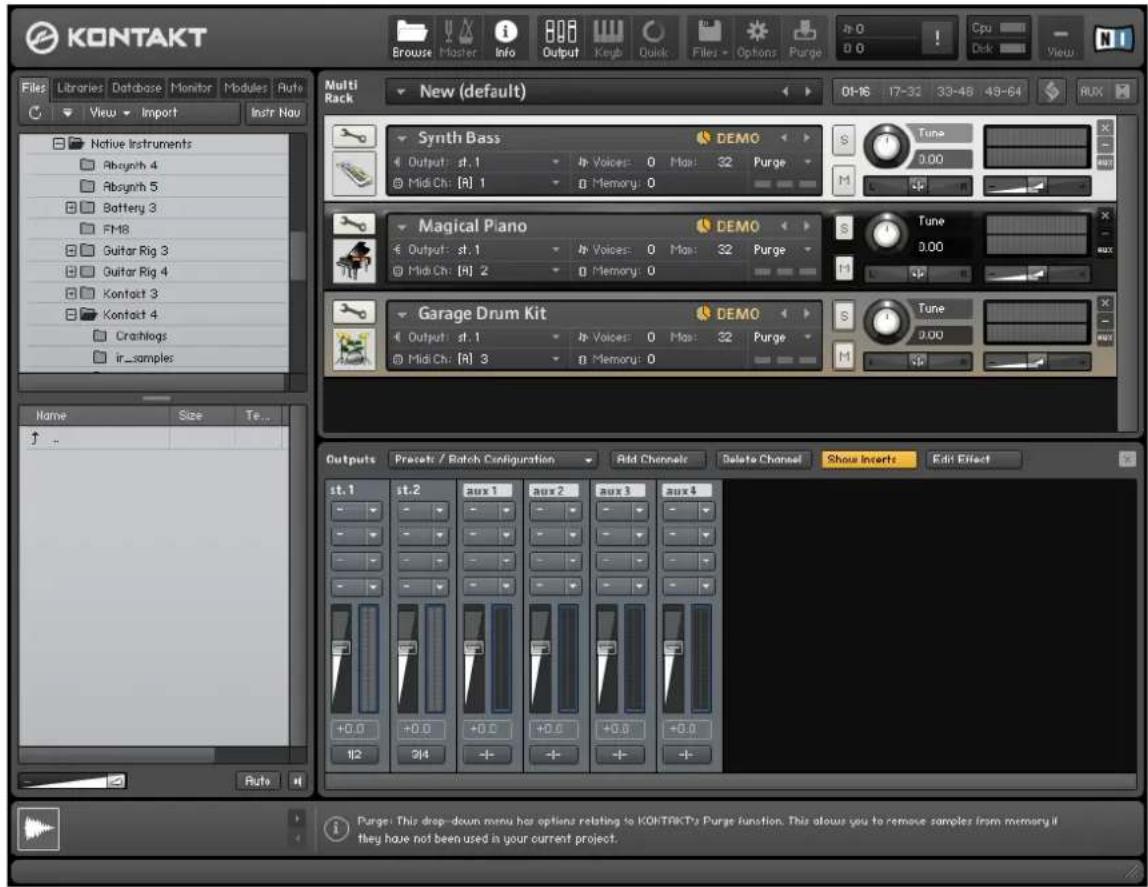Toggle the Info pane icon
Screen dimensions: 1148x887
[x=505, y=38]
